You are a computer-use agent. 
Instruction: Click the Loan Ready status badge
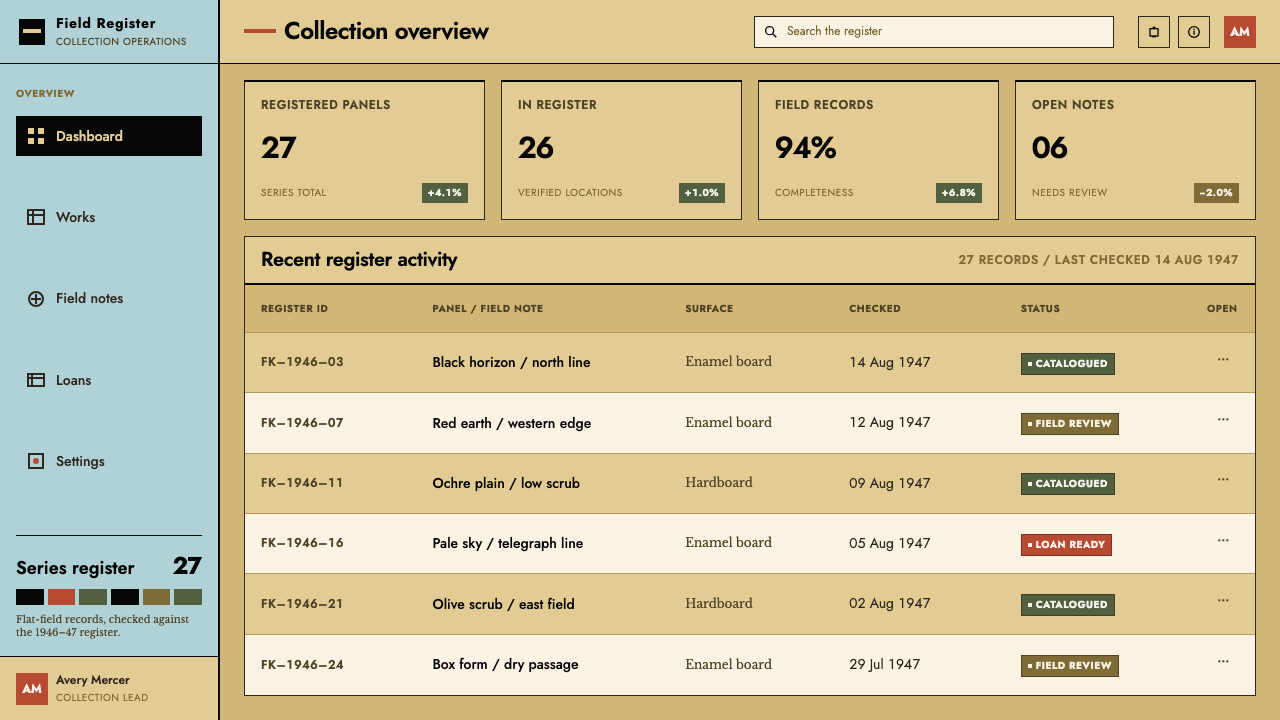(x=1066, y=545)
